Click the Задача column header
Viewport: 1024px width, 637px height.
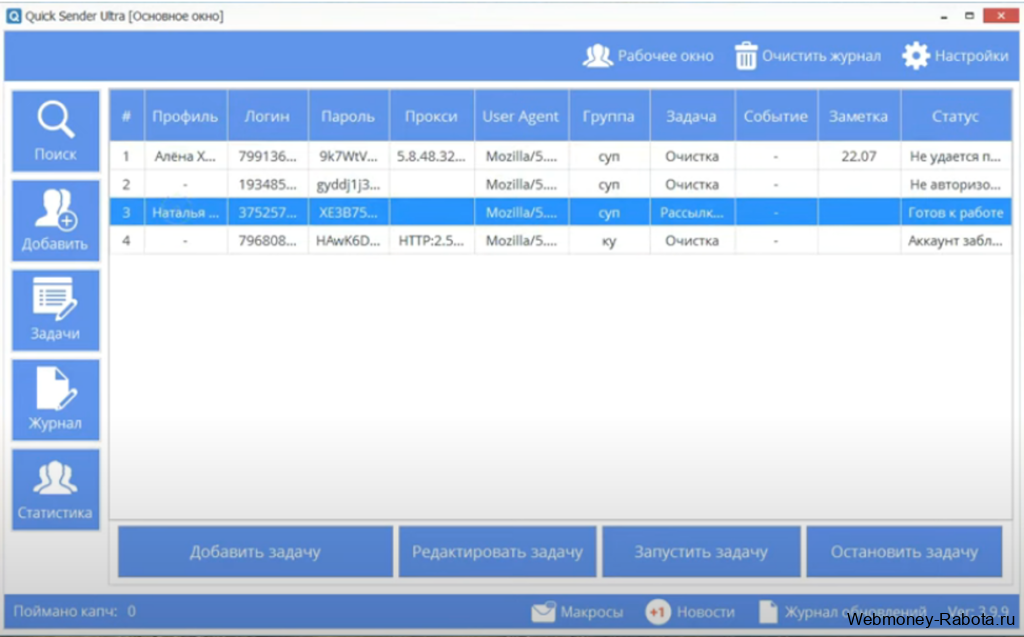pos(692,116)
